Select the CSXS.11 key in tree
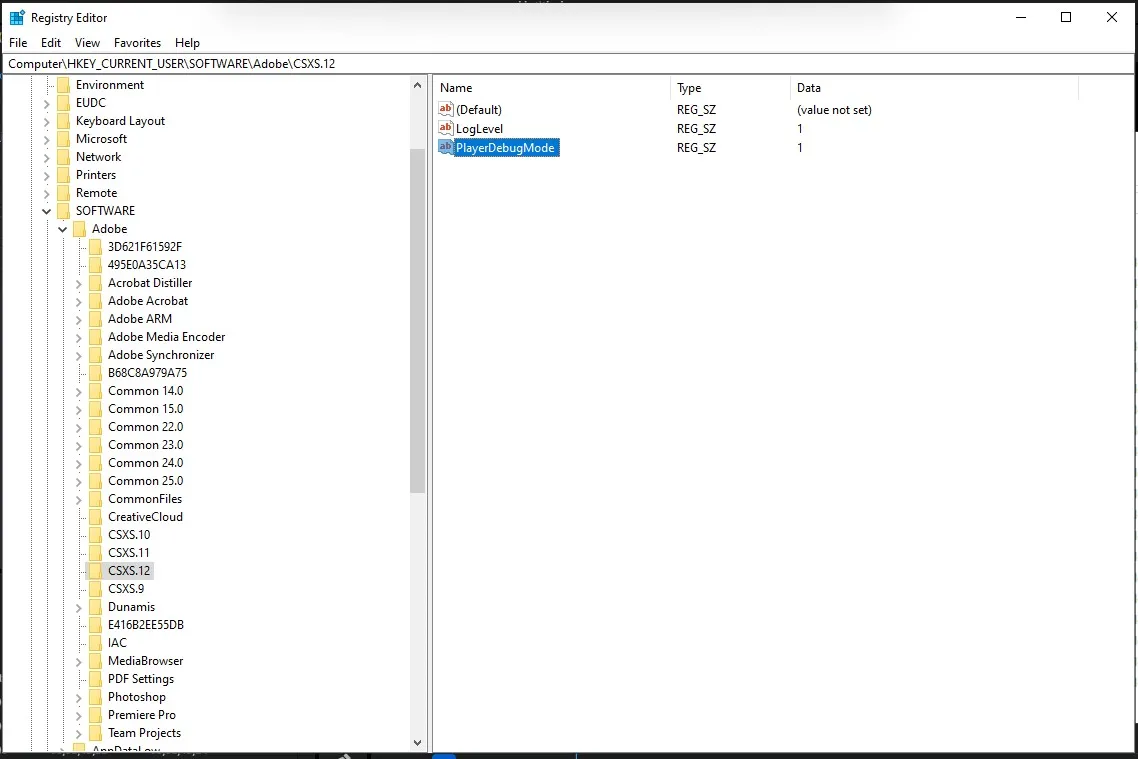 [128, 553]
